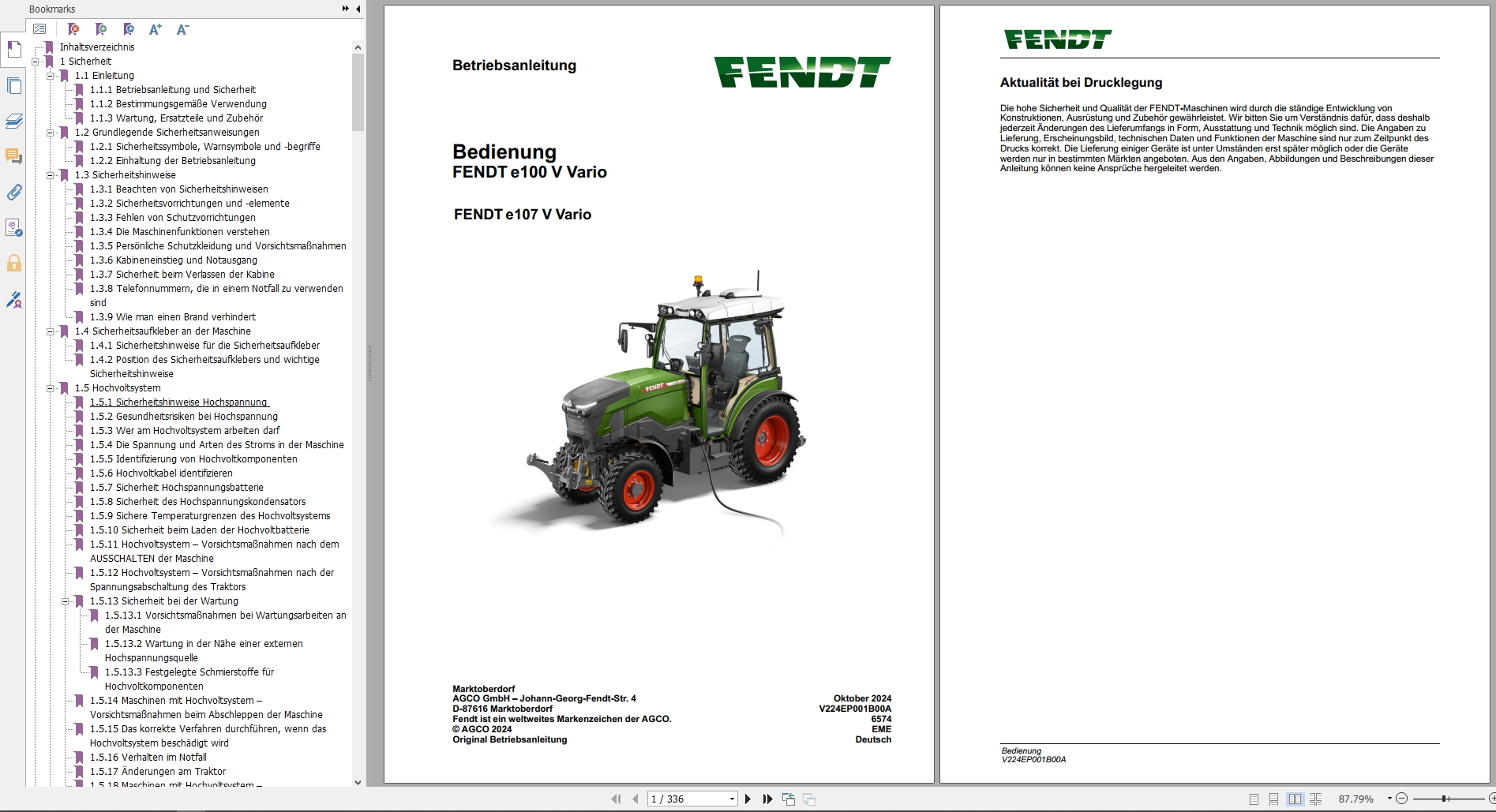Open bookmark 1.3.9 Wie man einen Brand verhindert
Screen dimensions: 1496x812
click(173, 317)
